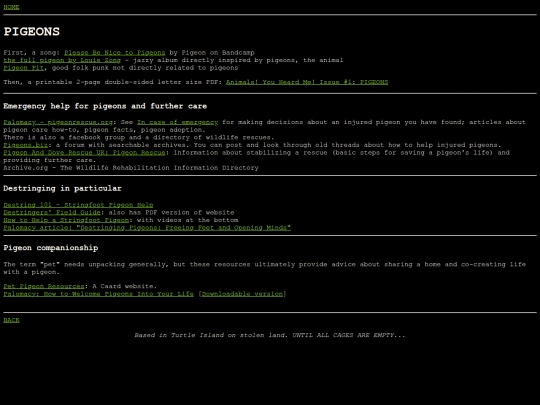This screenshot has height=405, width=540.
Task: Open 'Please Be Nice to Pigeons' song link
Action: [x=115, y=53]
